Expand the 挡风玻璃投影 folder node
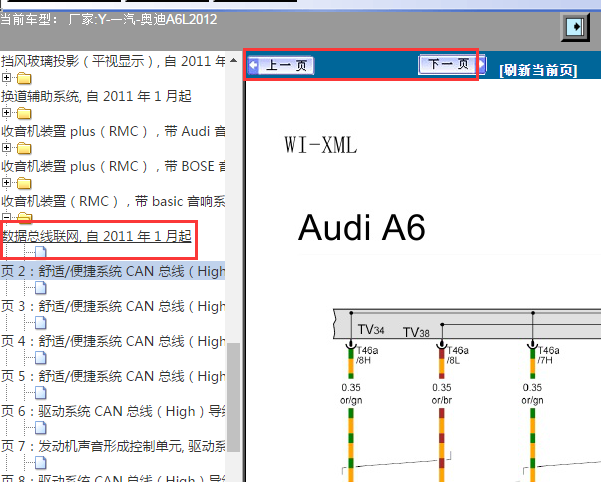 tap(6, 78)
